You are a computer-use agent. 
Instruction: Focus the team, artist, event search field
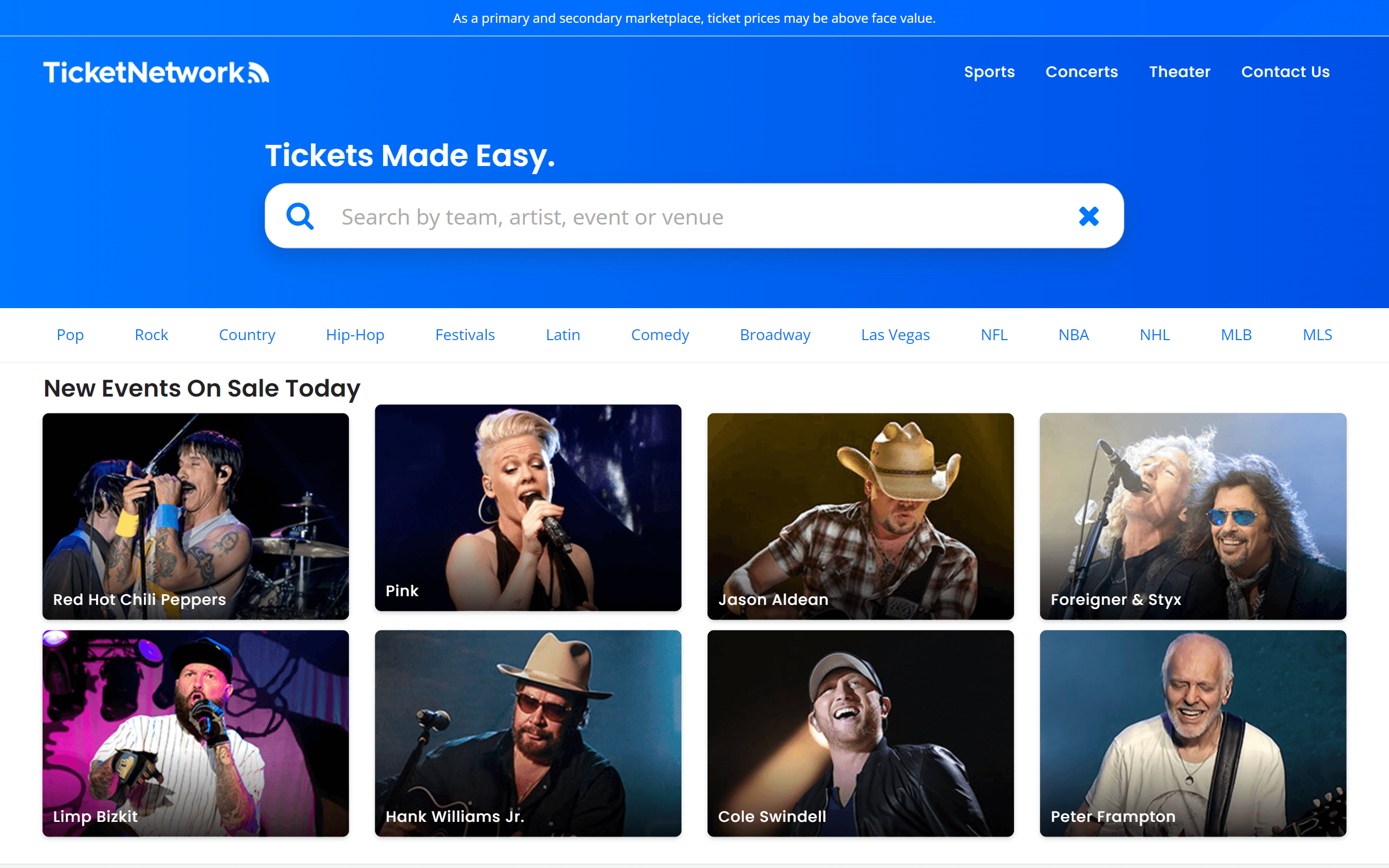[x=689, y=217]
